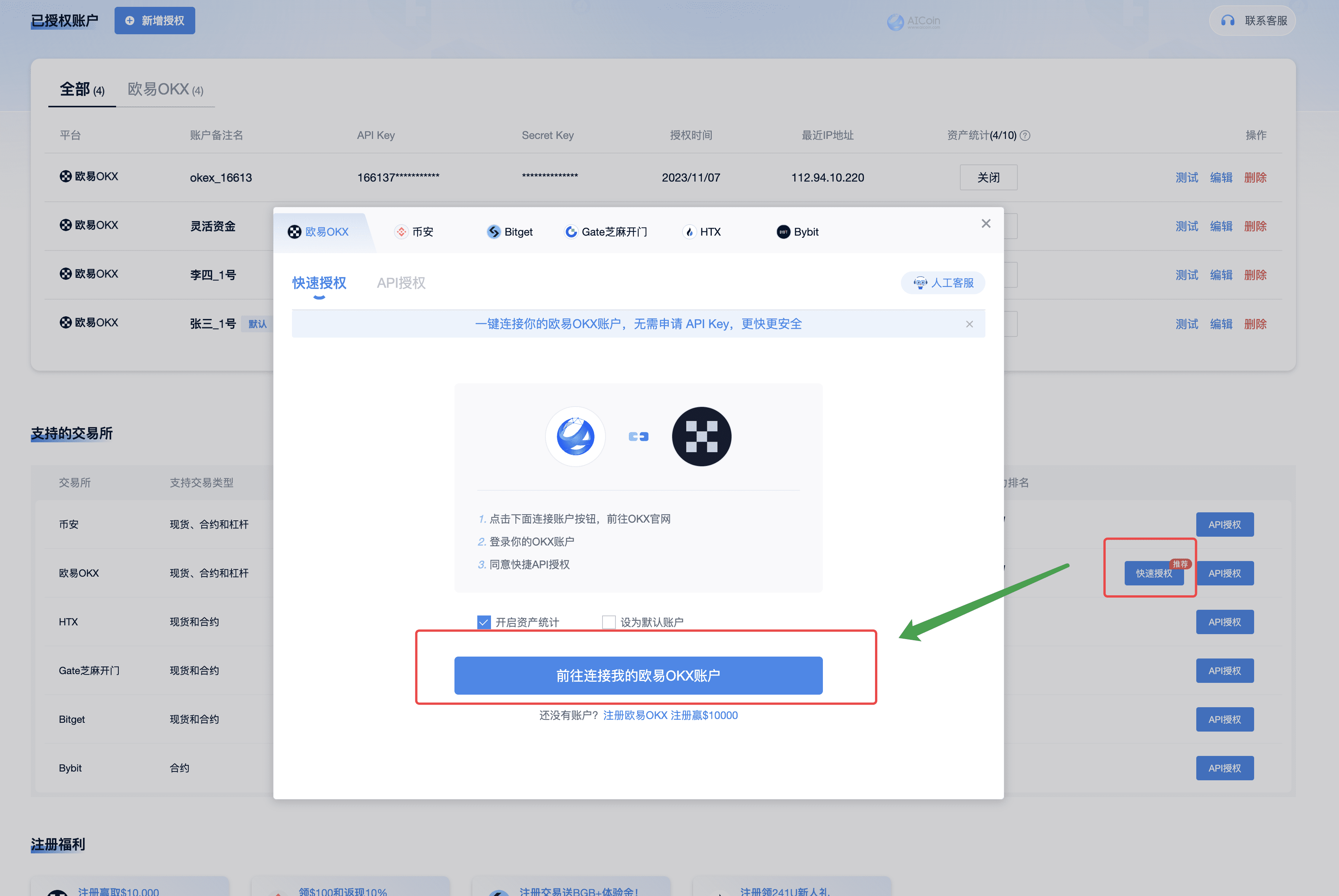The height and width of the screenshot is (896, 1339).
Task: Click authorization date 2023/11/07
Action: [691, 178]
